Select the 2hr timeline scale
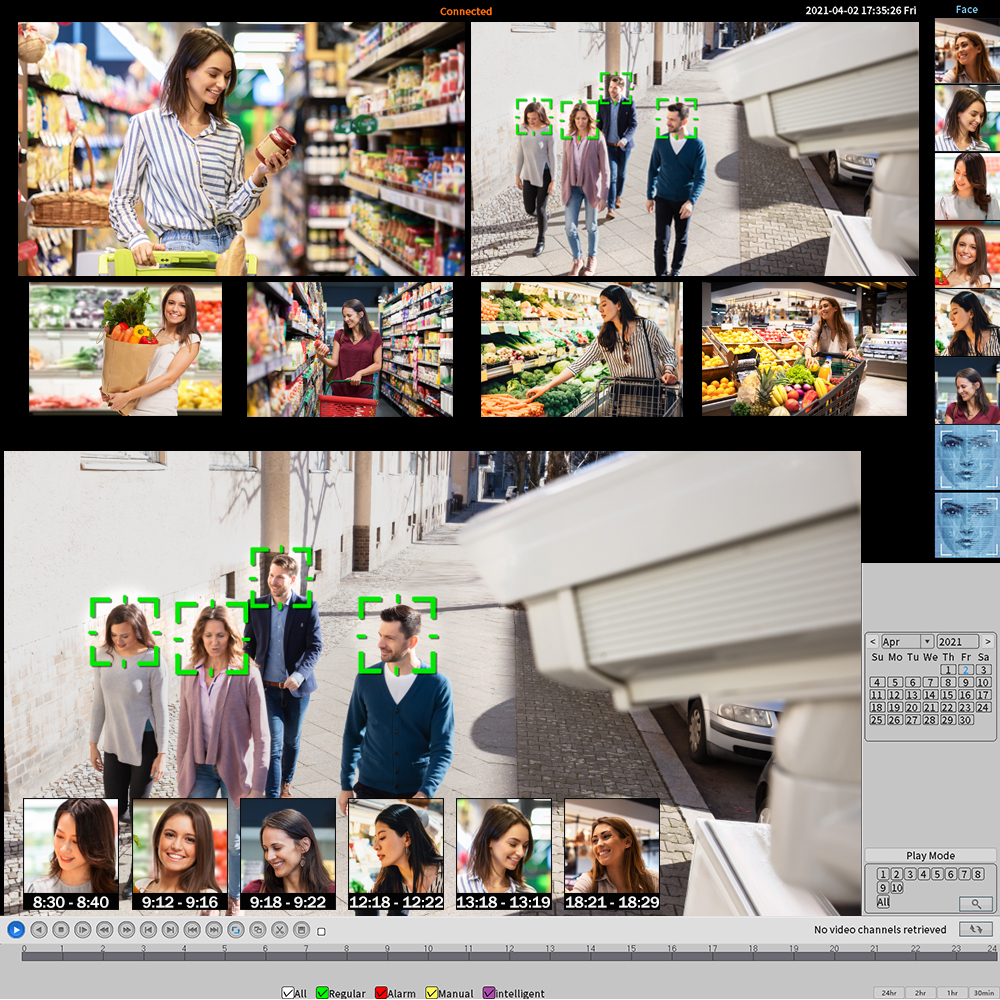 (919, 993)
